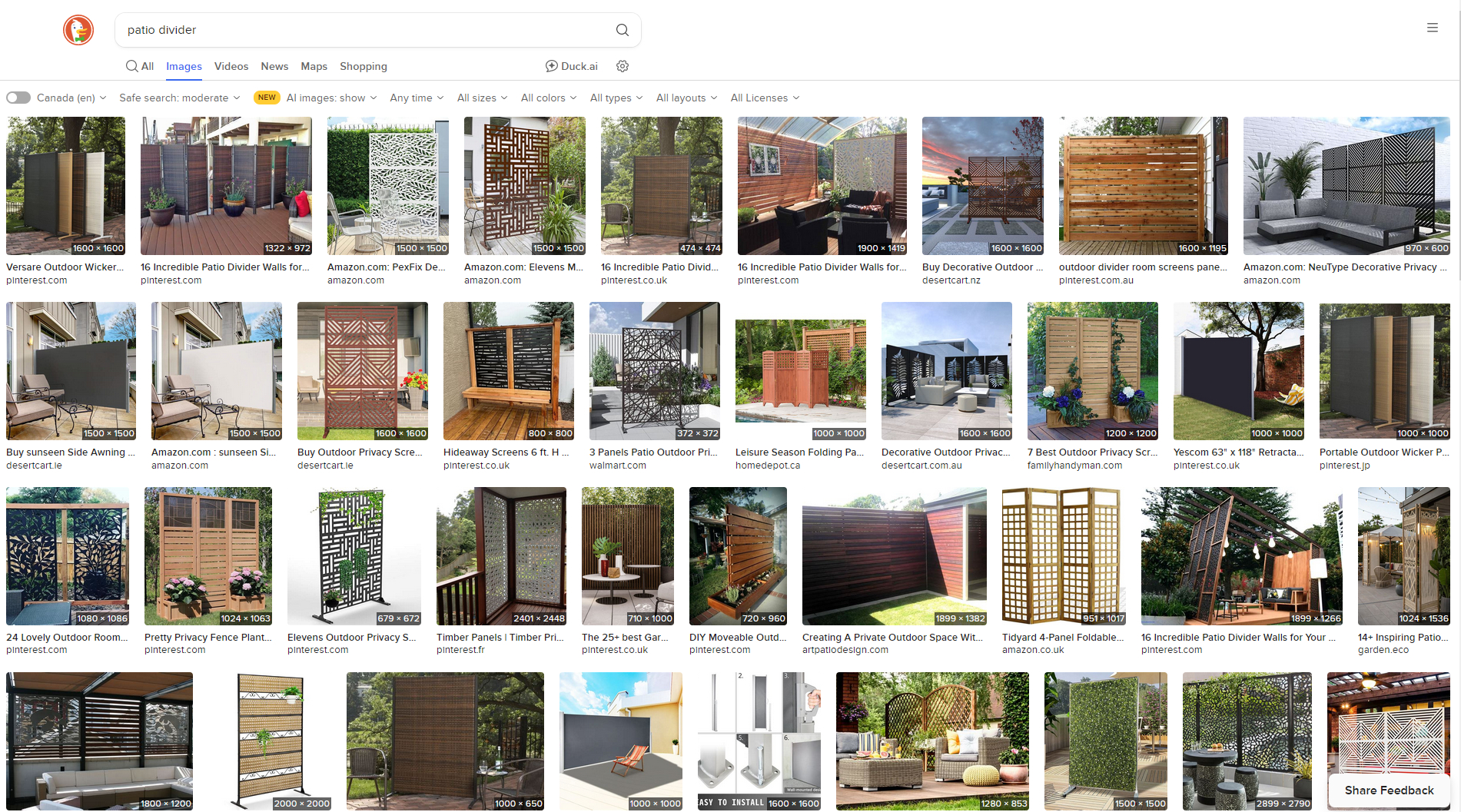Expand the Canada (en) region dropdown
Screen dimensions: 1461x812
tap(71, 98)
